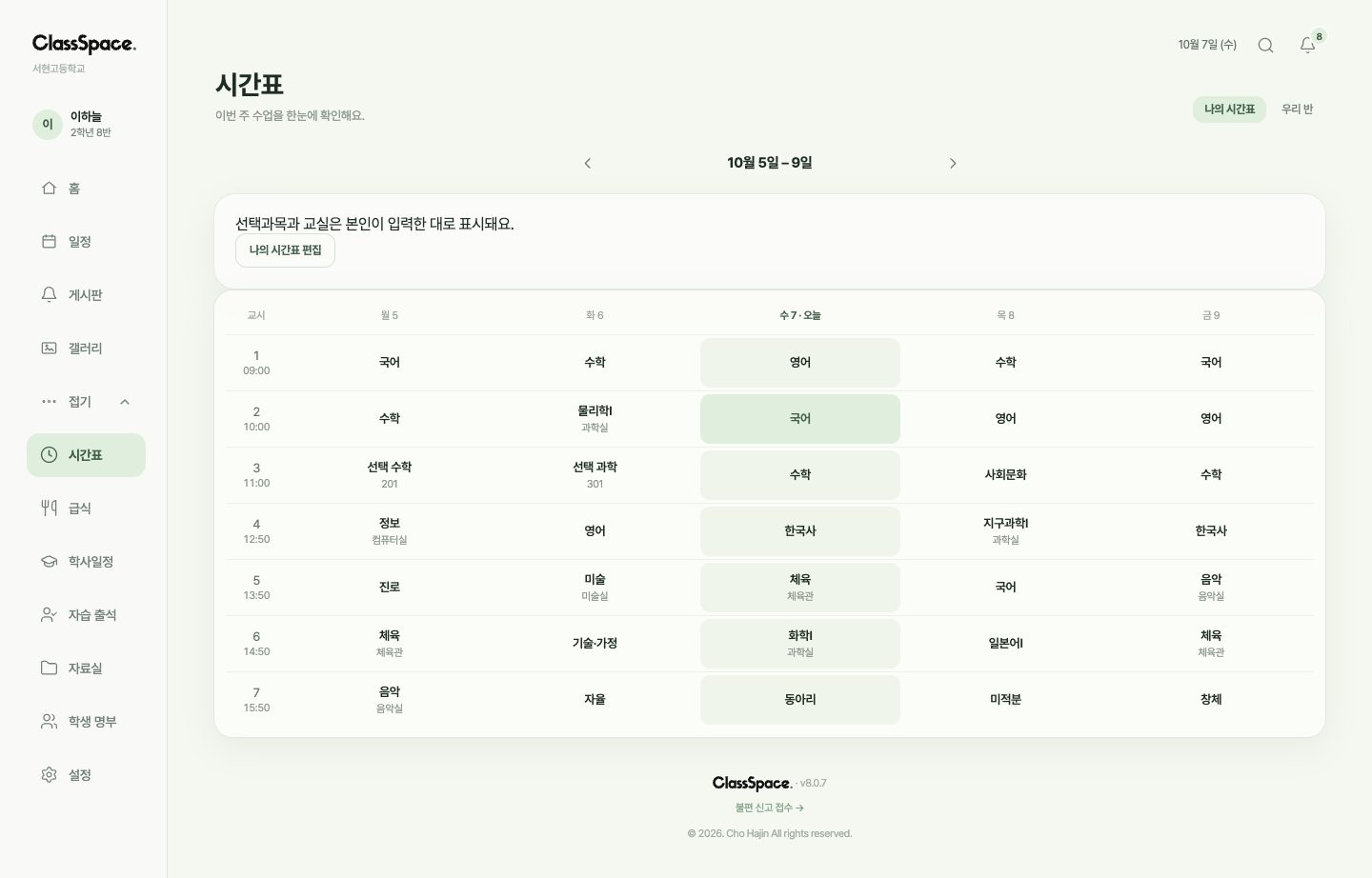
Task: Click 나의 시간표 편집 button
Action: tap(285, 250)
